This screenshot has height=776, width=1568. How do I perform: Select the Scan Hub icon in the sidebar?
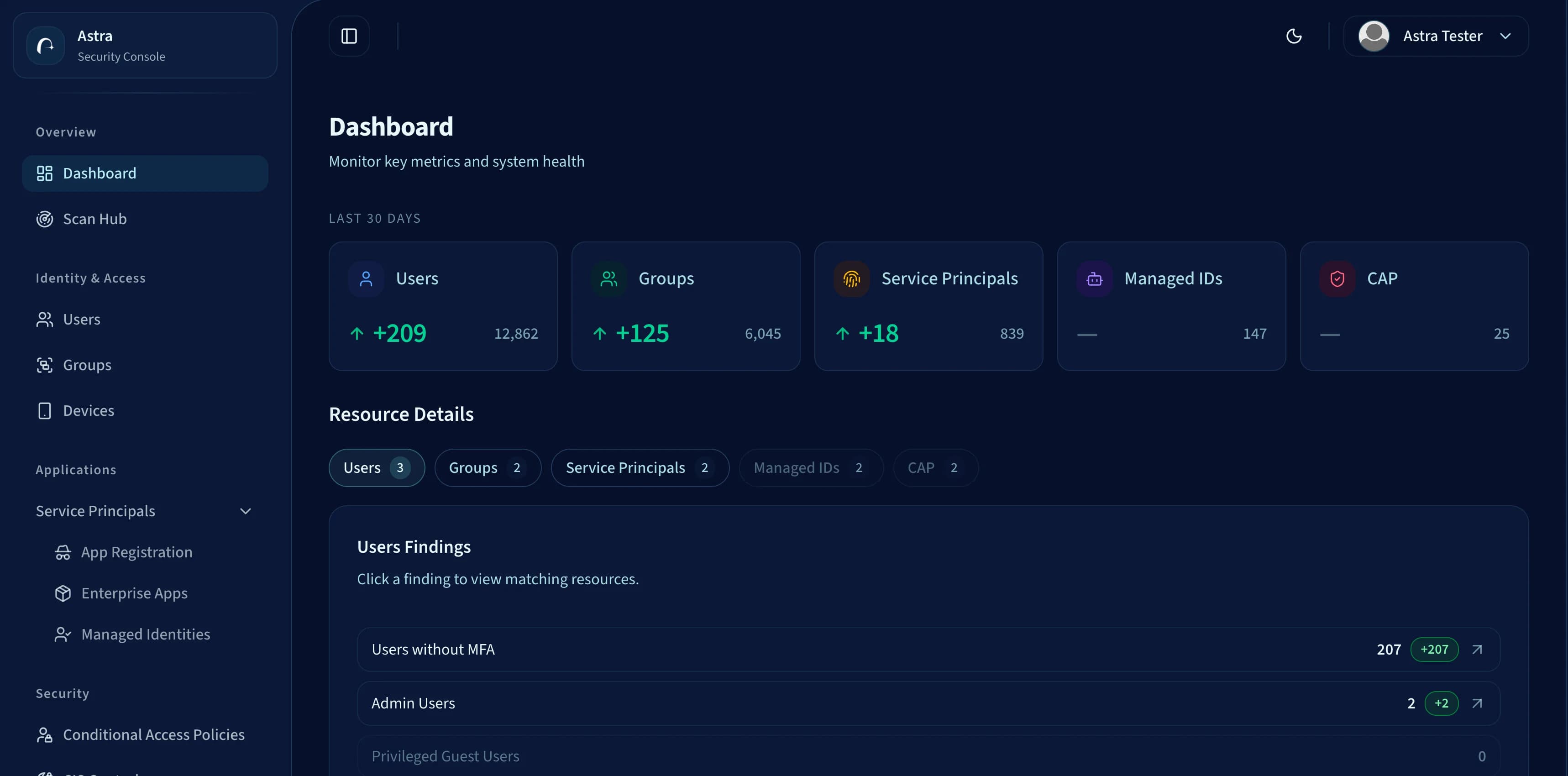[x=44, y=219]
